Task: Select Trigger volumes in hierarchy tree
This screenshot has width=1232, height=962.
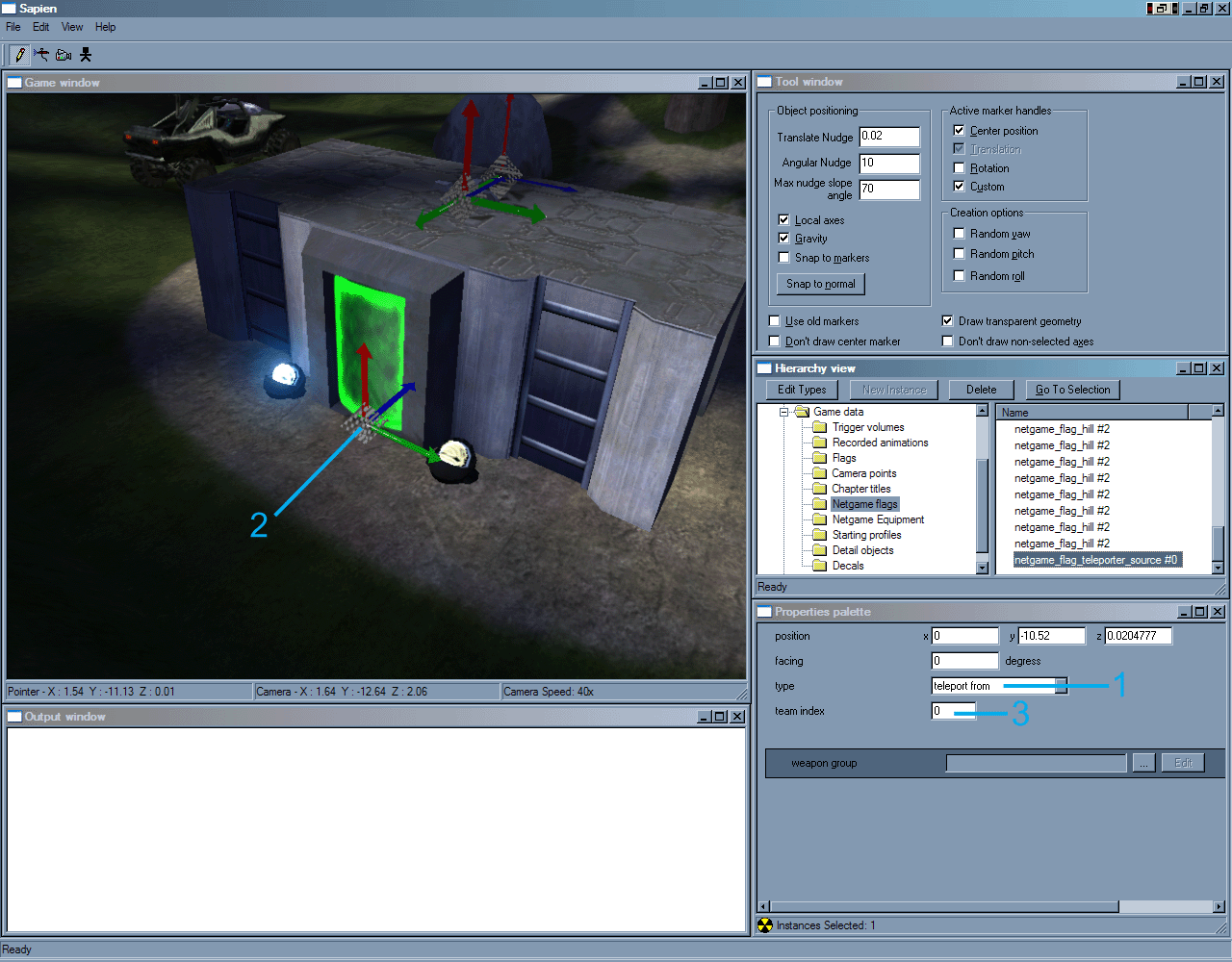Action: coord(868,427)
